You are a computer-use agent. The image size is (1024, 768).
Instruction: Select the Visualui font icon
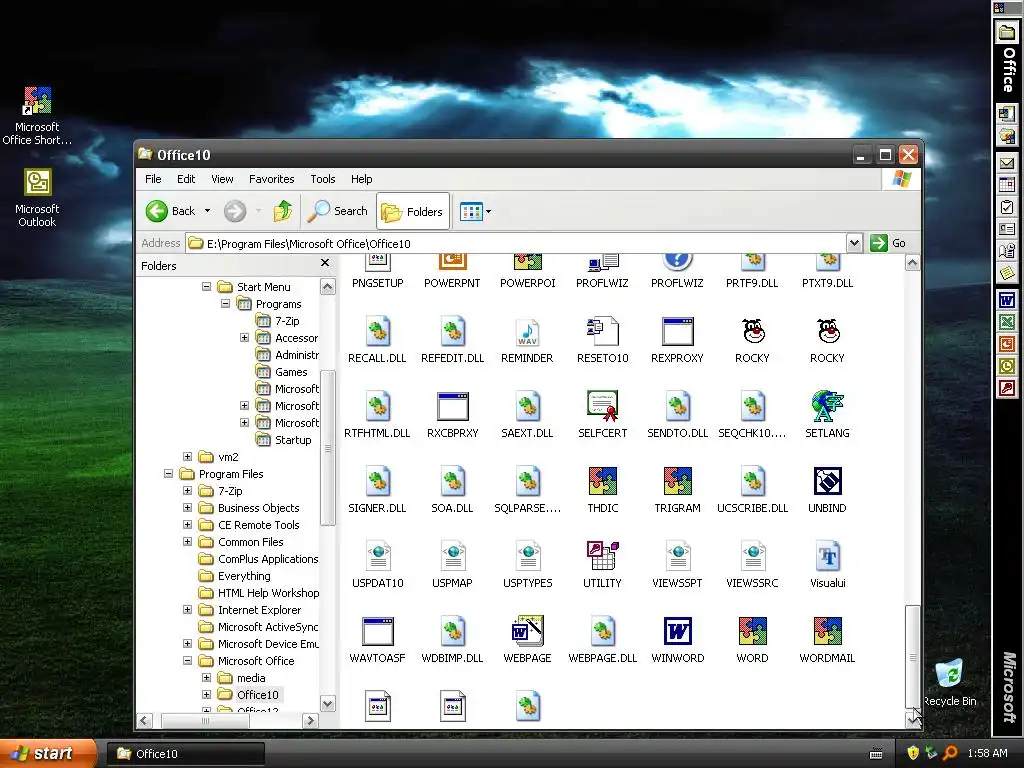(x=827, y=556)
